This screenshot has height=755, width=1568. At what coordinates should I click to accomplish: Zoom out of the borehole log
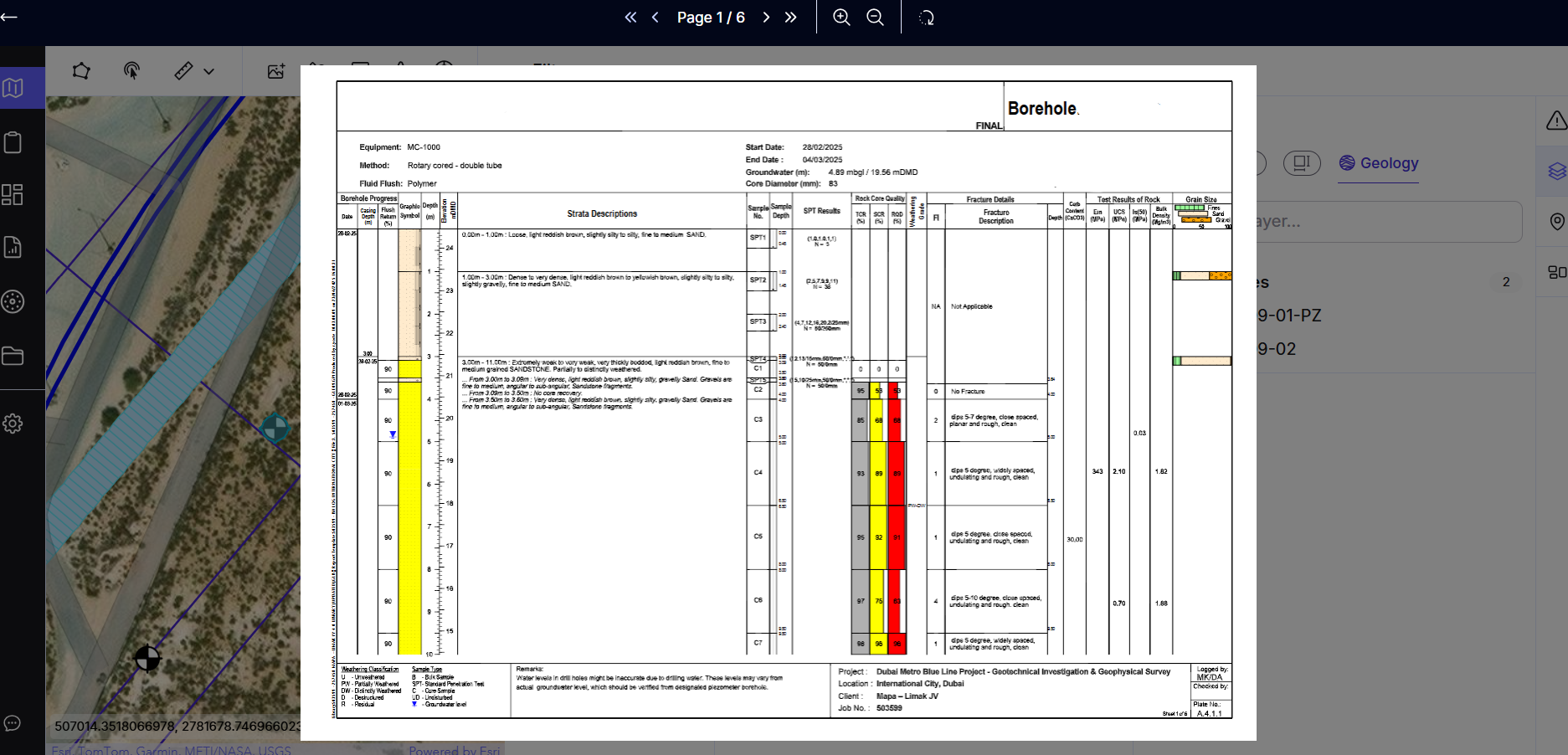coord(875,18)
